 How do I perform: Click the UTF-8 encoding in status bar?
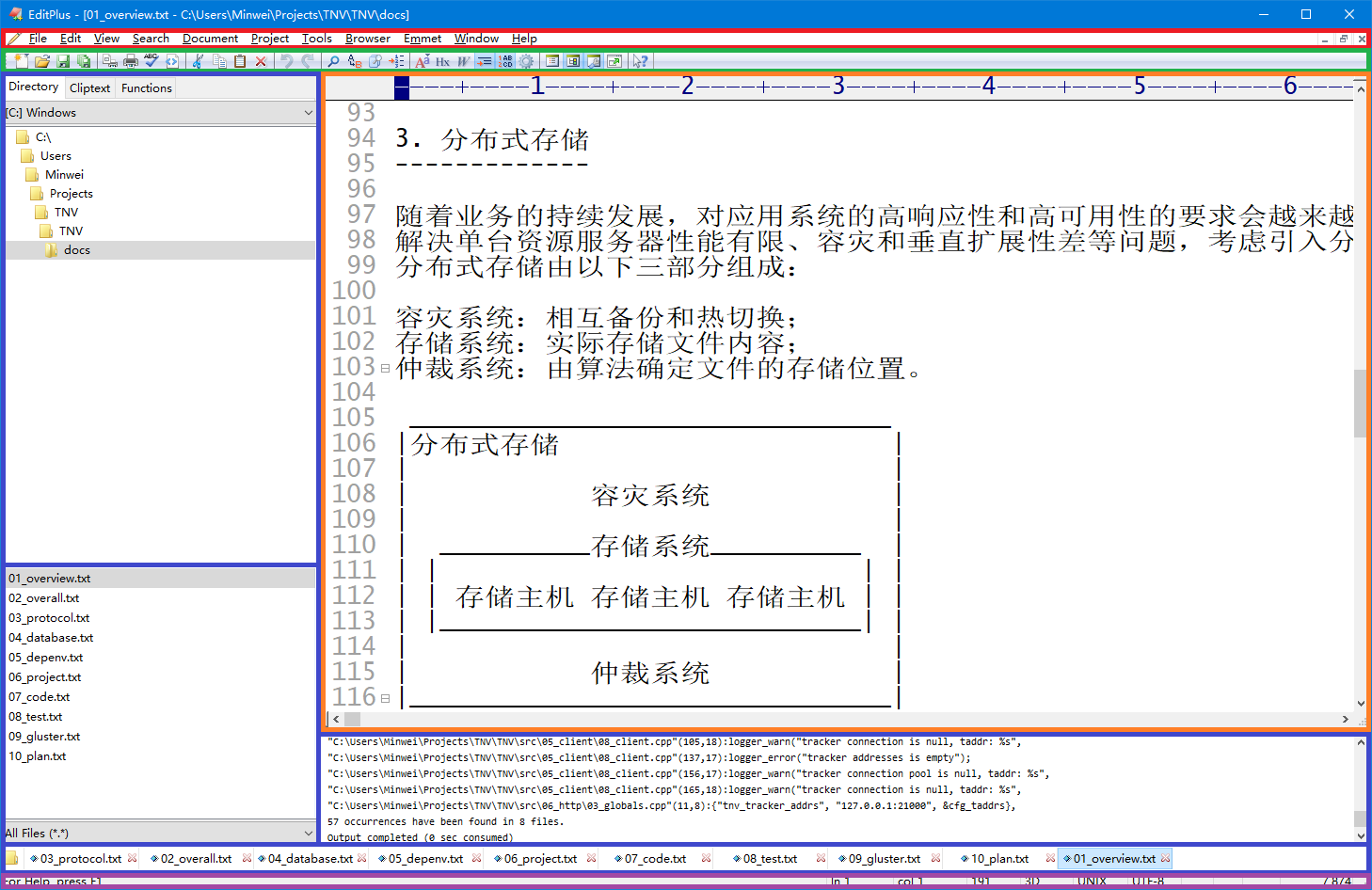tap(1148, 881)
